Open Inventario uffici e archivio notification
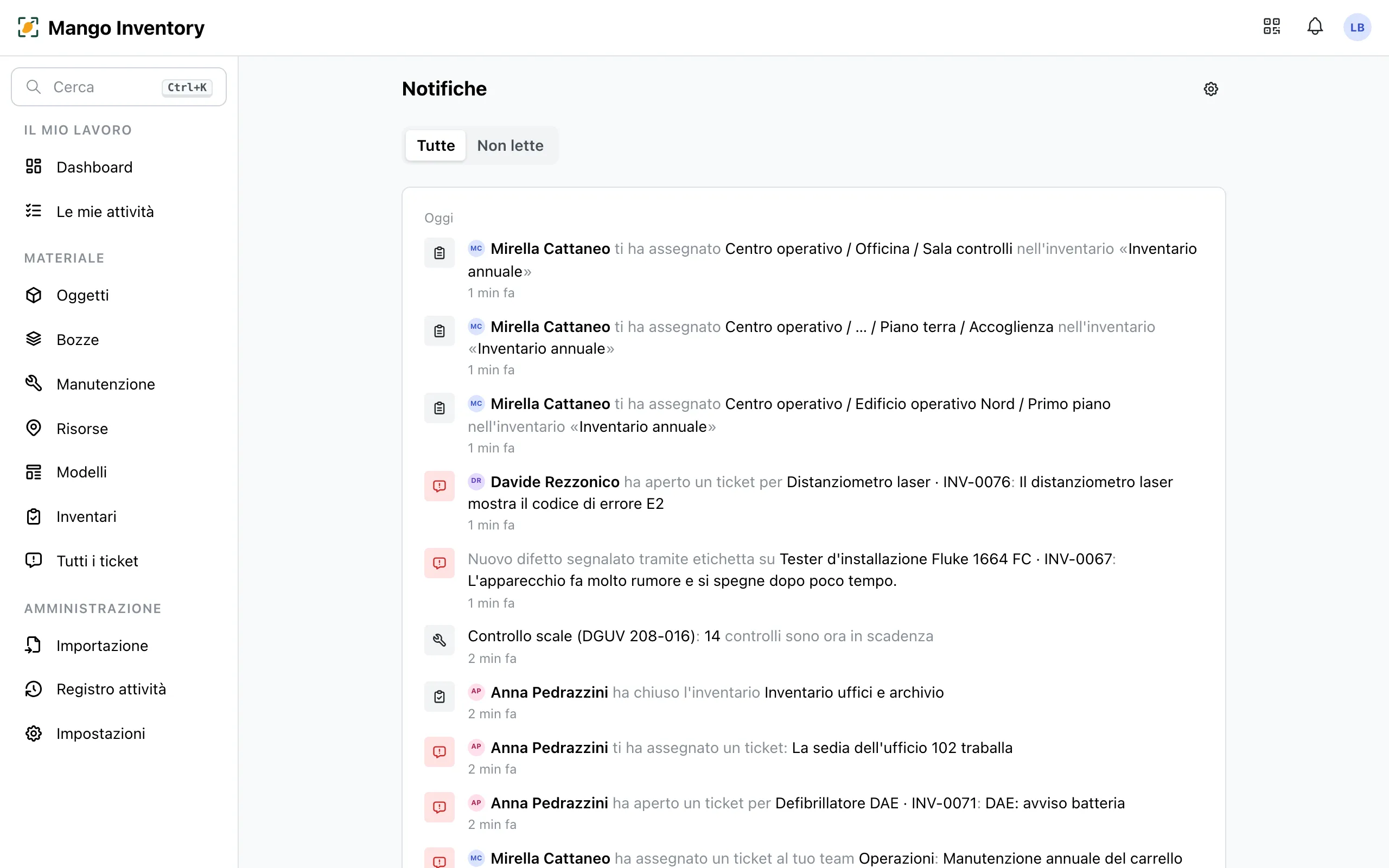Image resolution: width=1389 pixels, height=868 pixels. pos(813,702)
